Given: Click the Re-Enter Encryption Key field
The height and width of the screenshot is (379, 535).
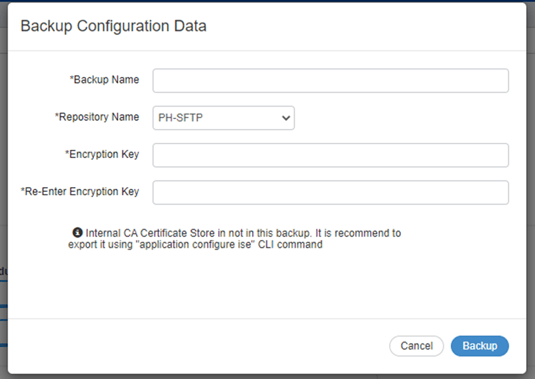Looking at the screenshot, I should tap(331, 192).
